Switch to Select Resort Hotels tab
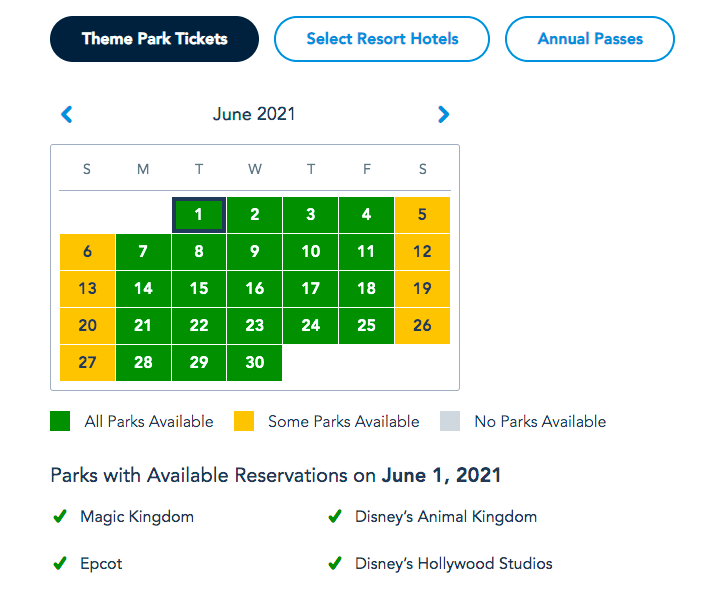The width and height of the screenshot is (717, 592). [382, 40]
